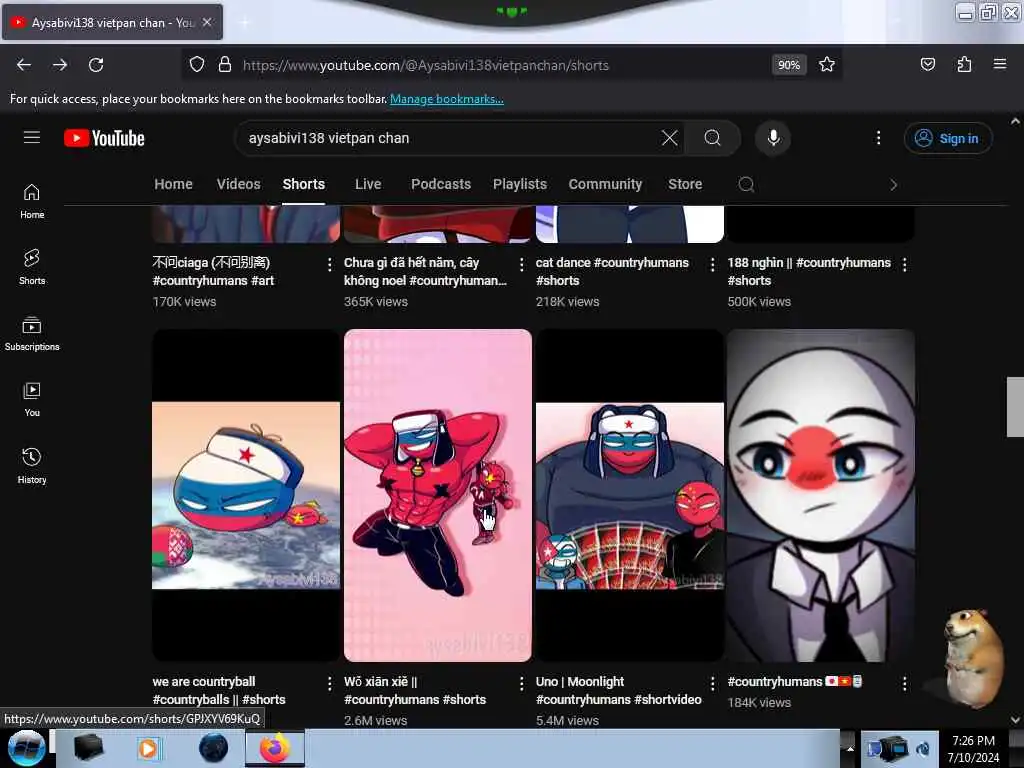Click the page vertical scrollbar thumb
Viewport: 1024px width, 768px height.
1015,406
